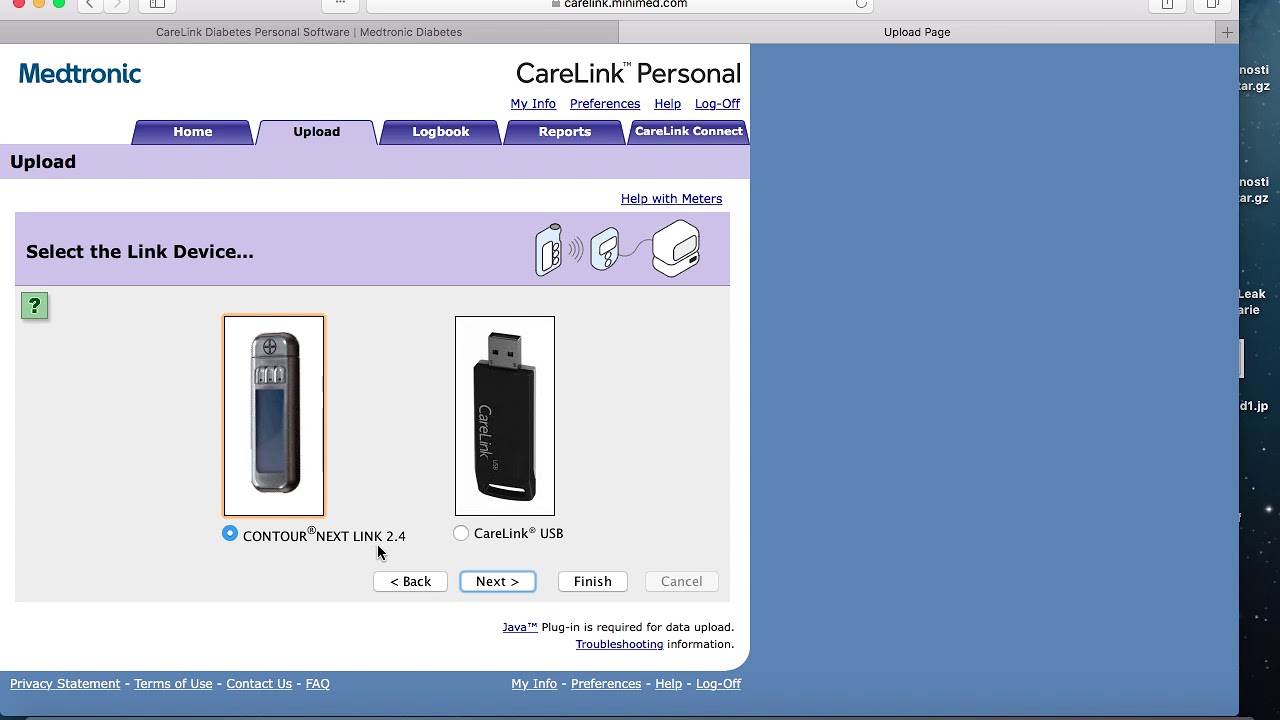Screen dimensions: 1280x720
Task: Open the FAQ footer link
Action: point(317,684)
